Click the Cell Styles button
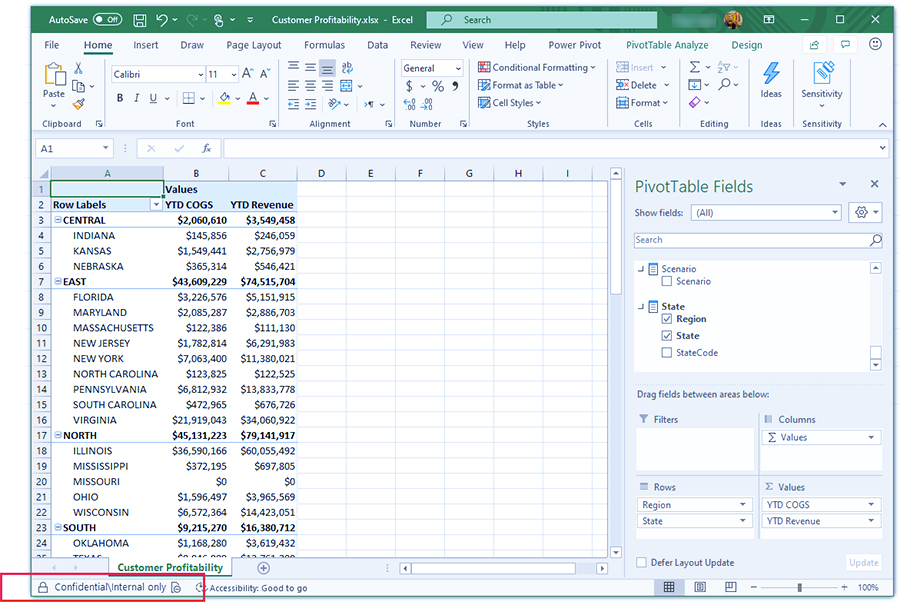 510,103
